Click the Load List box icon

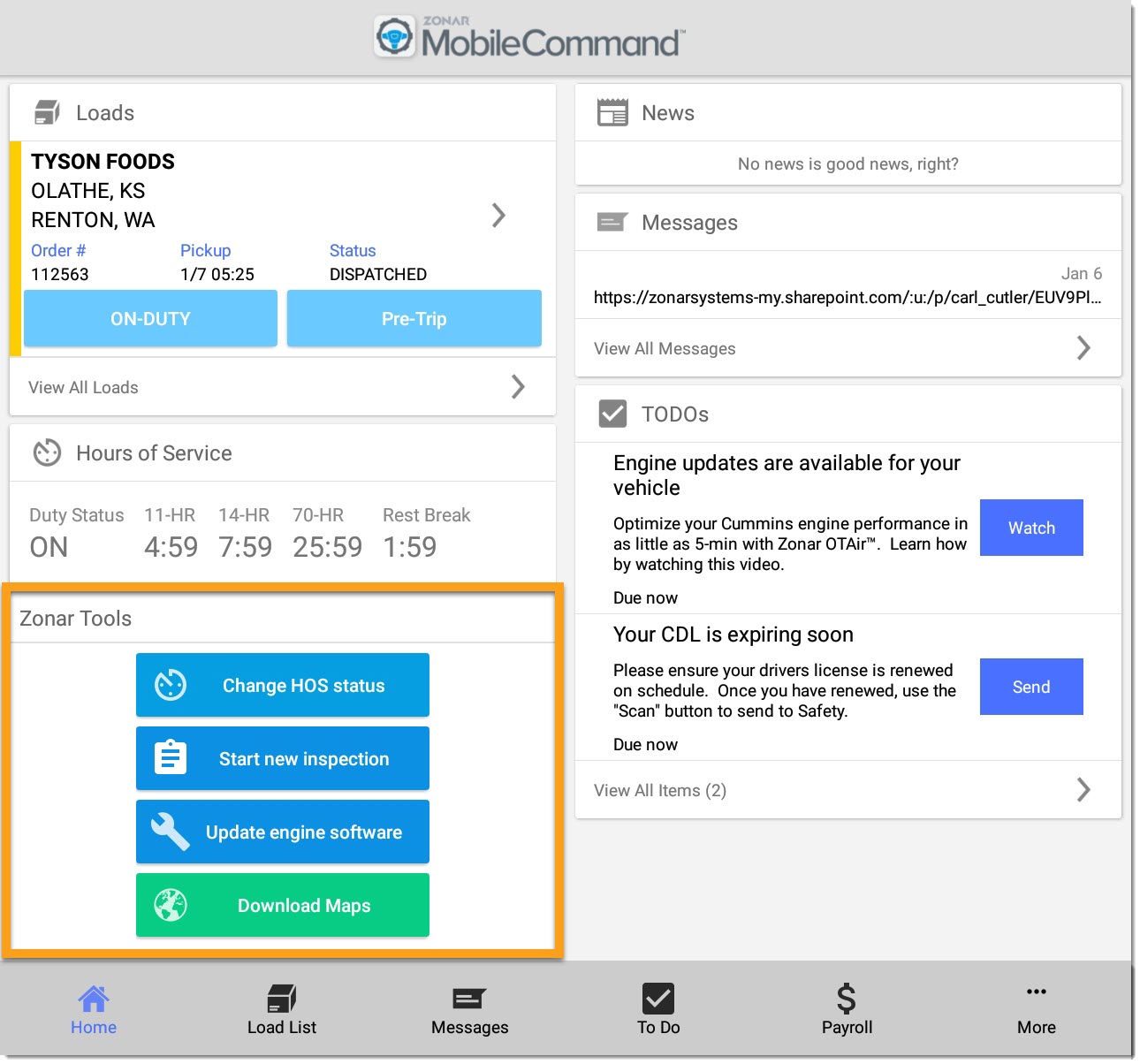[282, 999]
